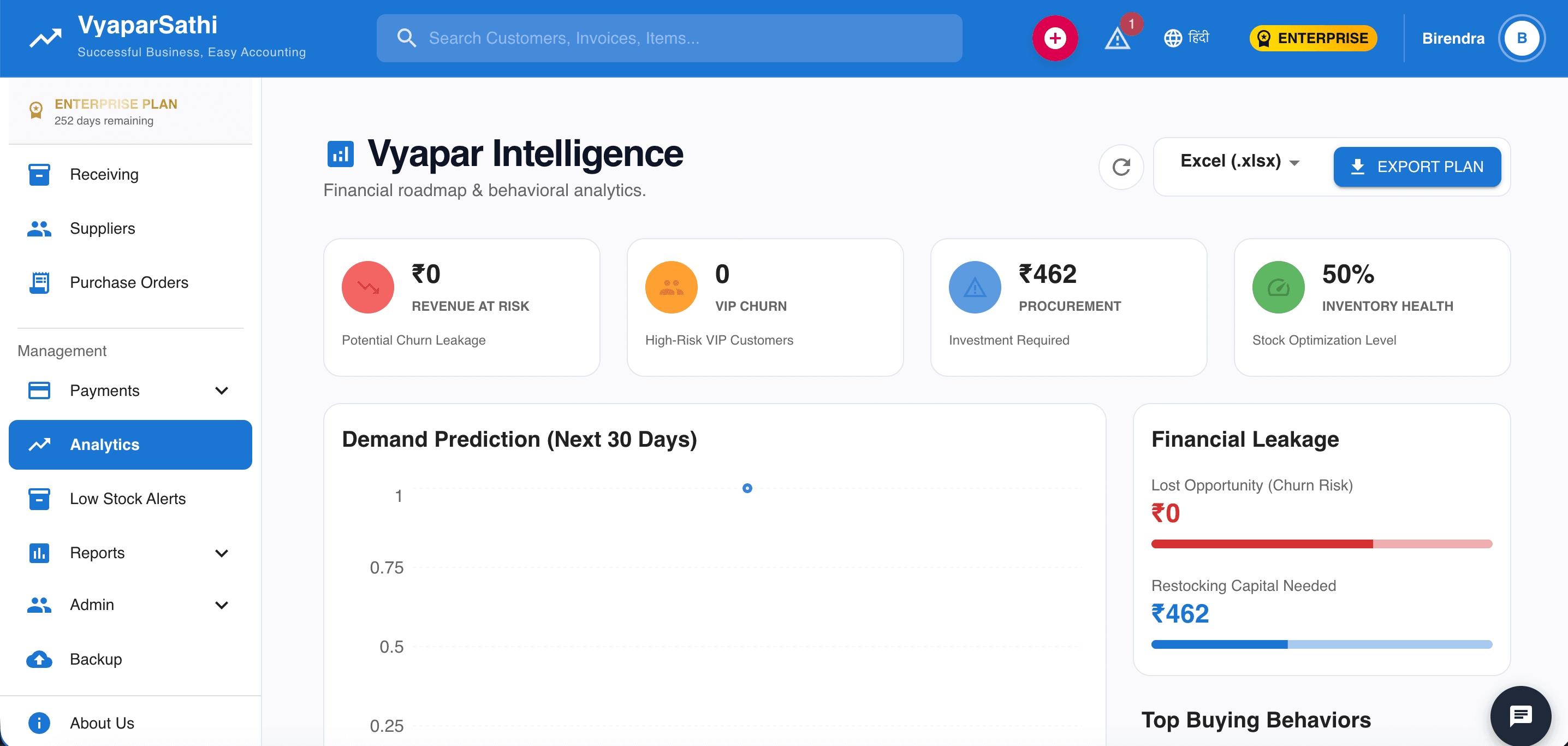Screen dimensions: 1568x746
Task: Click the refresh analytics icon
Action: pyautogui.click(x=1121, y=167)
